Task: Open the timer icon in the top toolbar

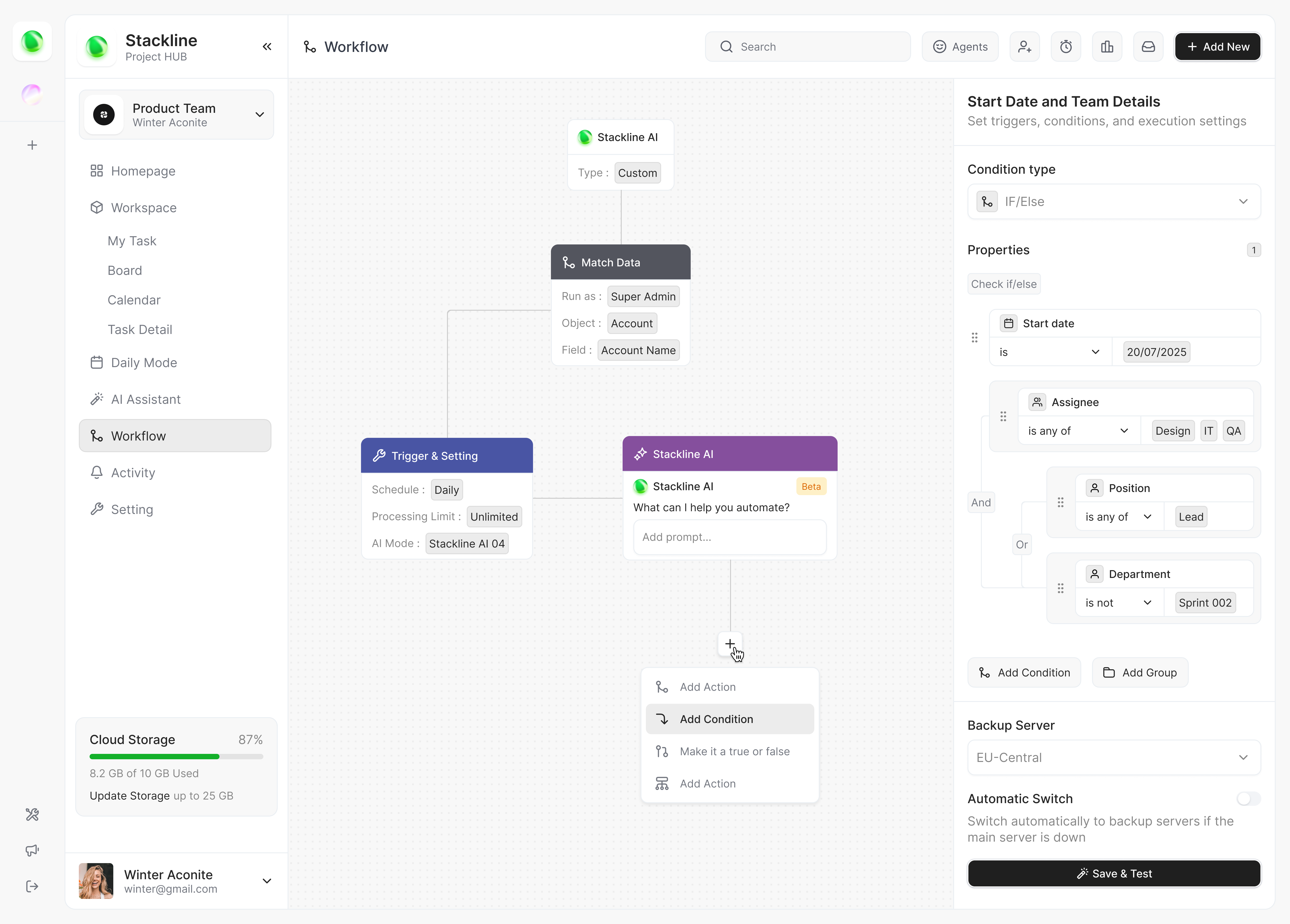Action: (1066, 47)
